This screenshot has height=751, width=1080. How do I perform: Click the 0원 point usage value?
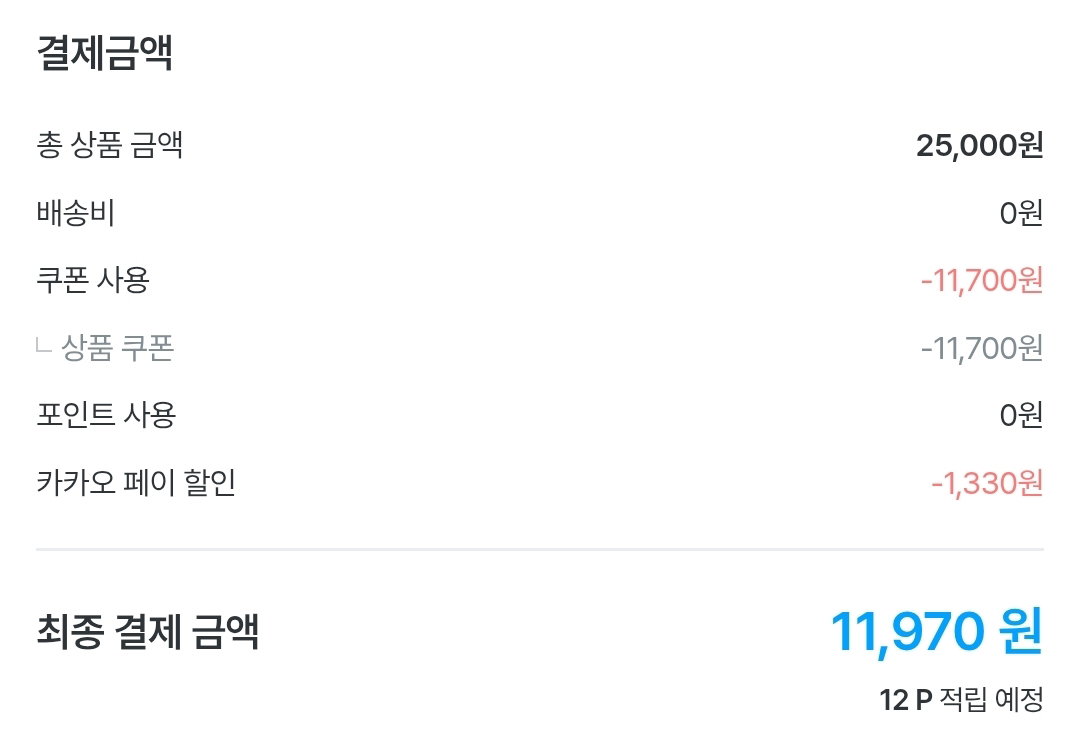pyautogui.click(x=1021, y=415)
